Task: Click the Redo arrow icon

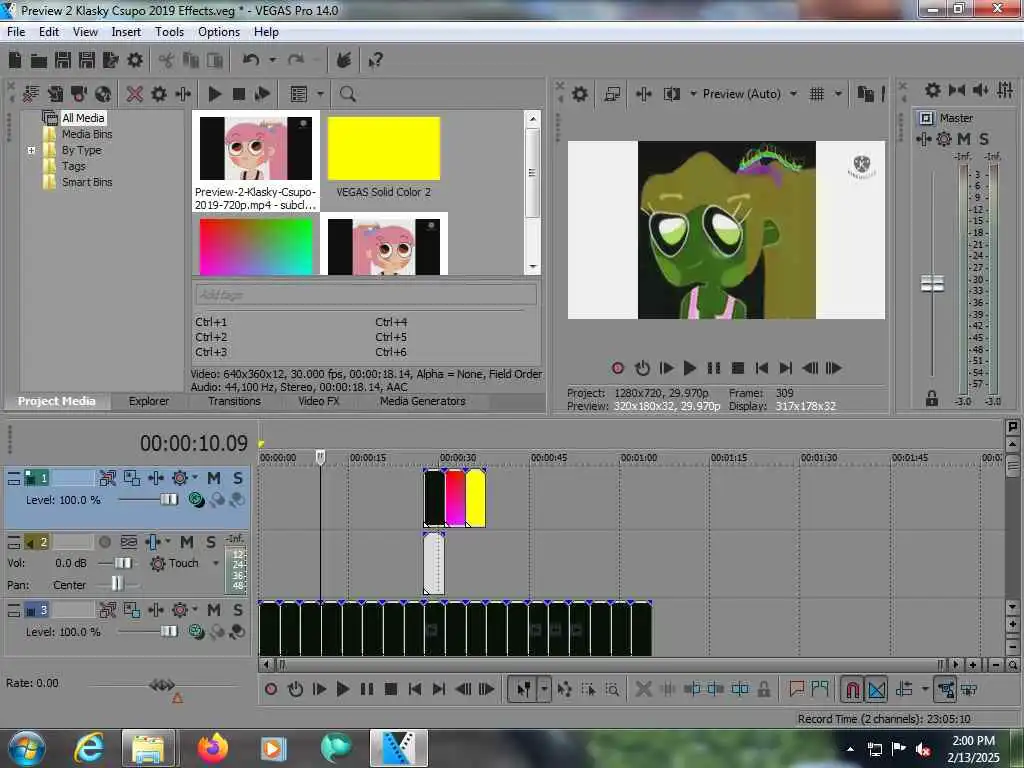Action: tap(296, 60)
